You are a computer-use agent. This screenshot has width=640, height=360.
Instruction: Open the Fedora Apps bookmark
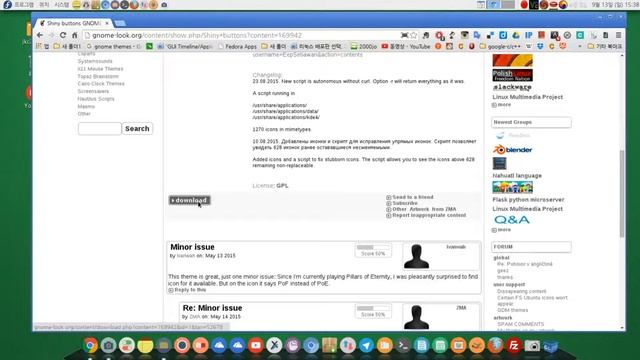click(237, 47)
